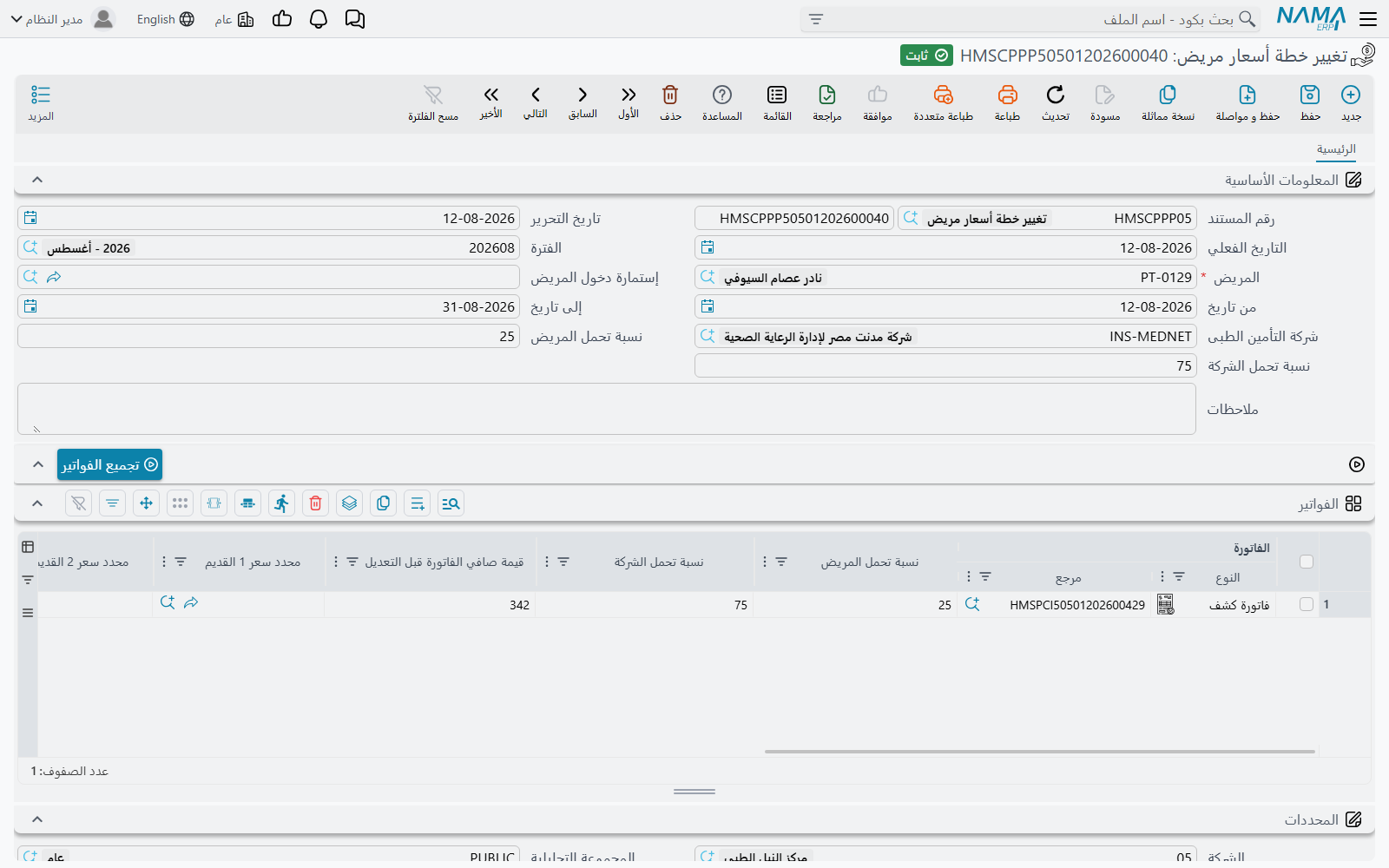Click the جديد (New) toolbar icon
Screen dimensions: 1389x868
coord(1351,95)
